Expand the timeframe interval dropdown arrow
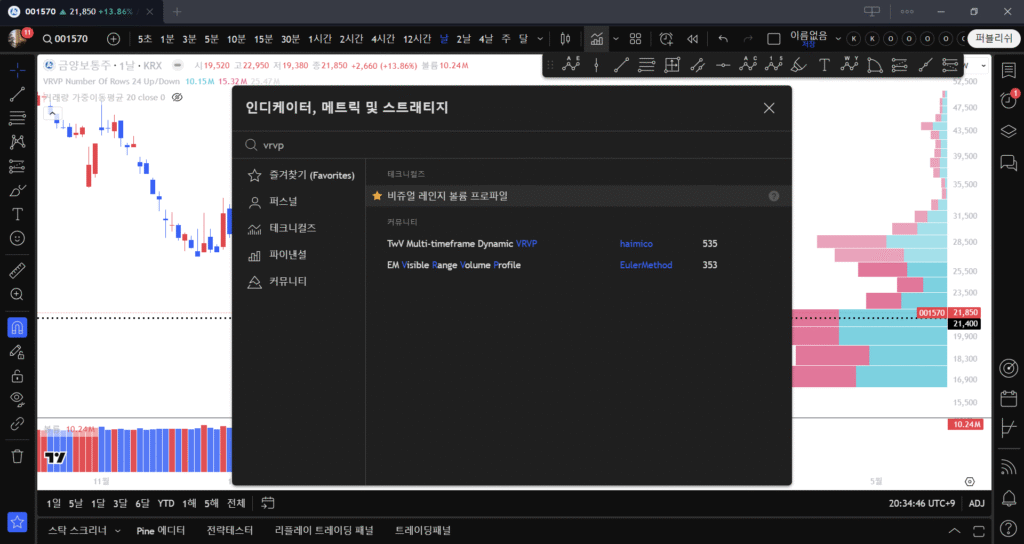Screen dimensions: 1024x544 [x=541, y=39]
